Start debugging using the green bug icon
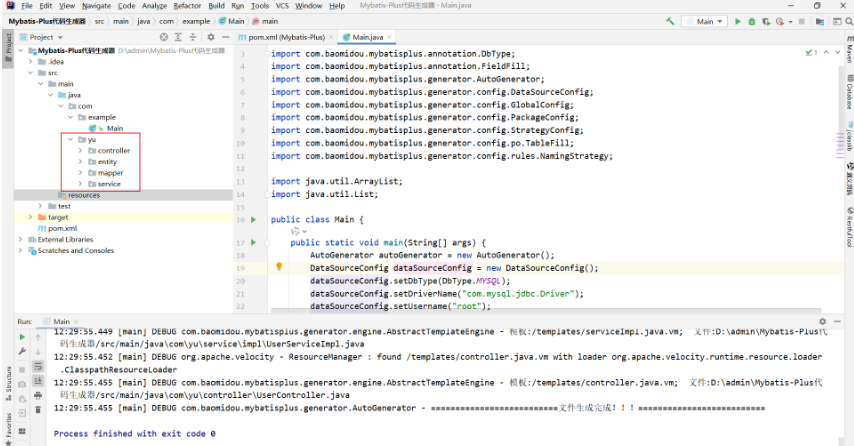Viewport: 854px width, 446px height. [752, 21]
